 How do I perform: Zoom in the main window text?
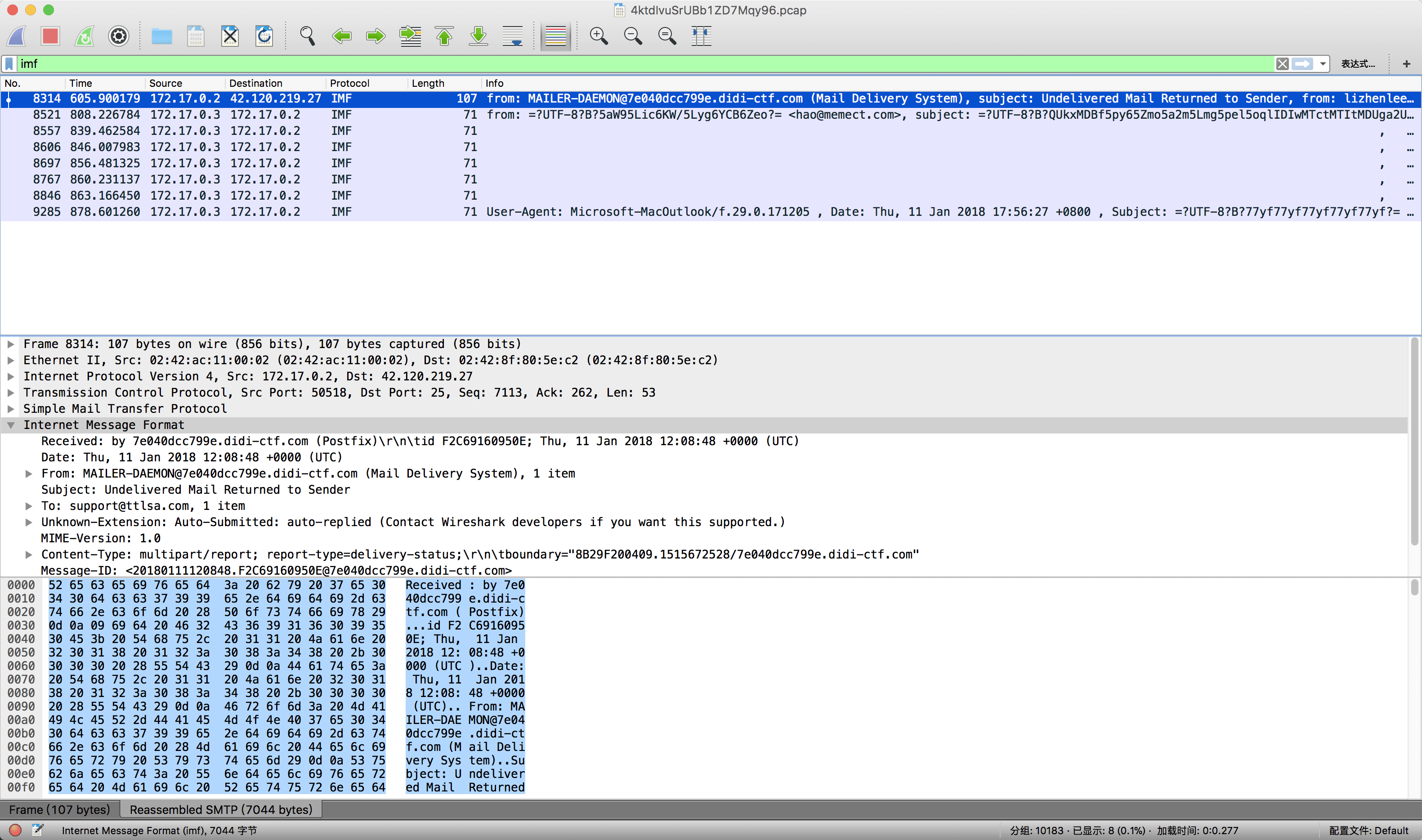coord(599,36)
